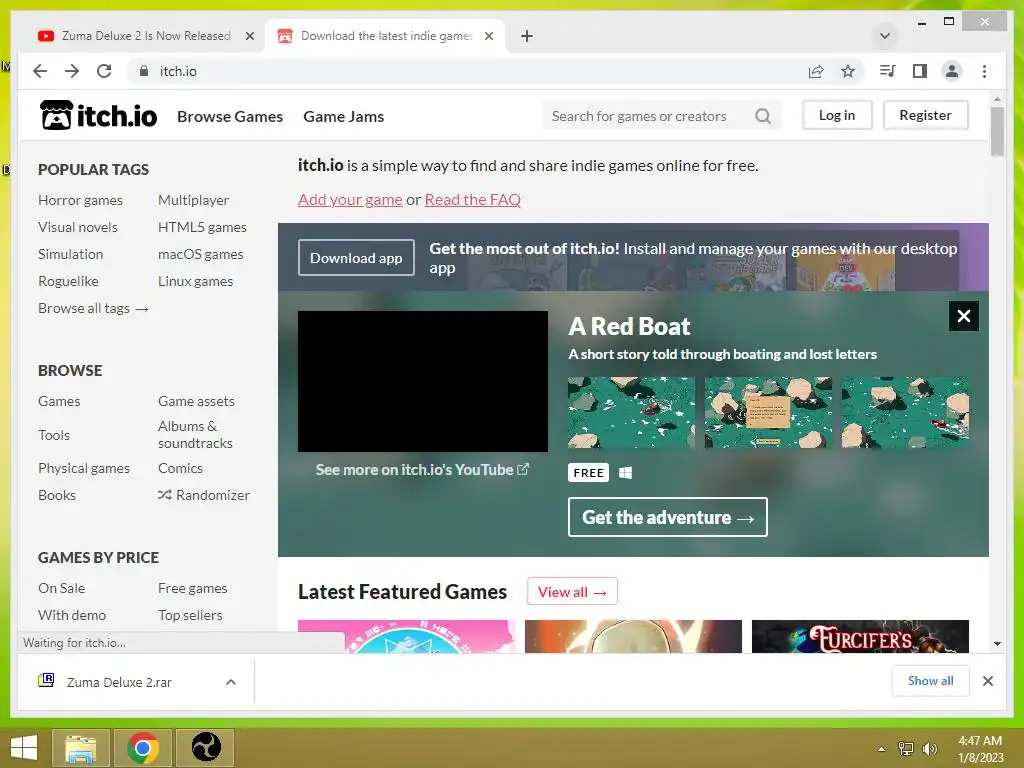
Task: Open Read the FAQ link
Action: pyautogui.click(x=473, y=200)
